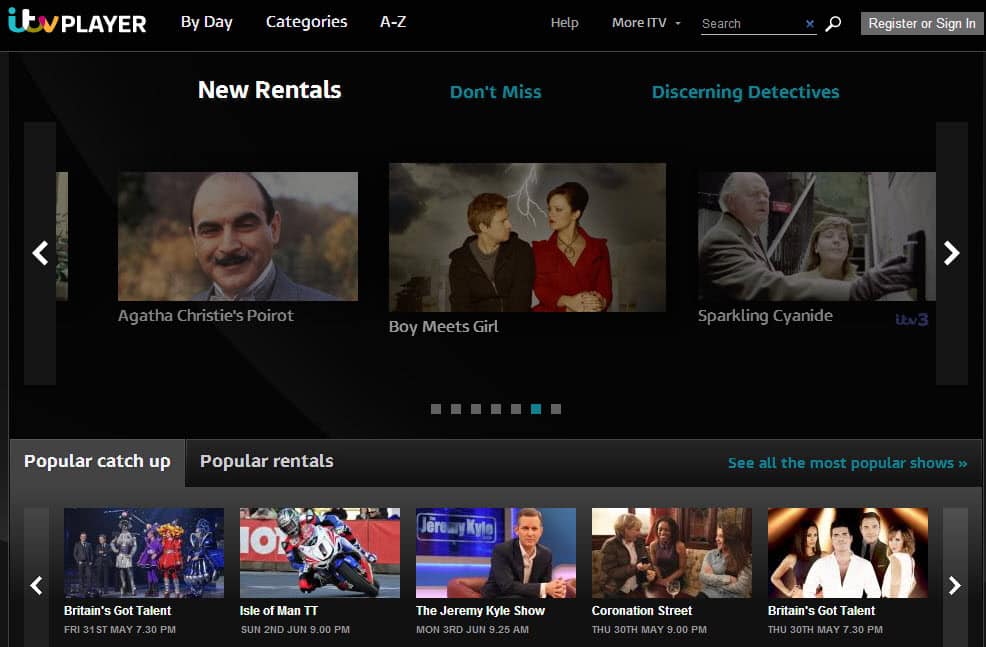The height and width of the screenshot is (647, 986).
Task: Click the left arrow in Popular catch up
Action: [36, 584]
